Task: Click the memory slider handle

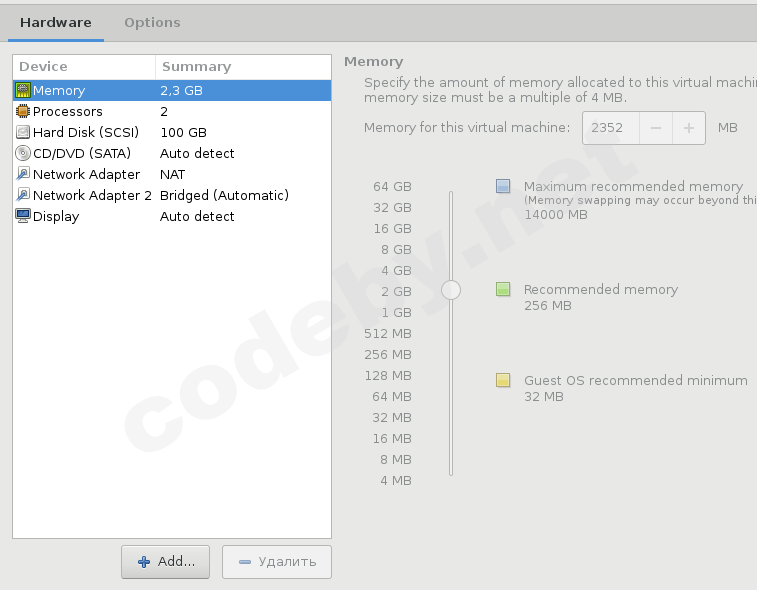Action: click(x=451, y=290)
